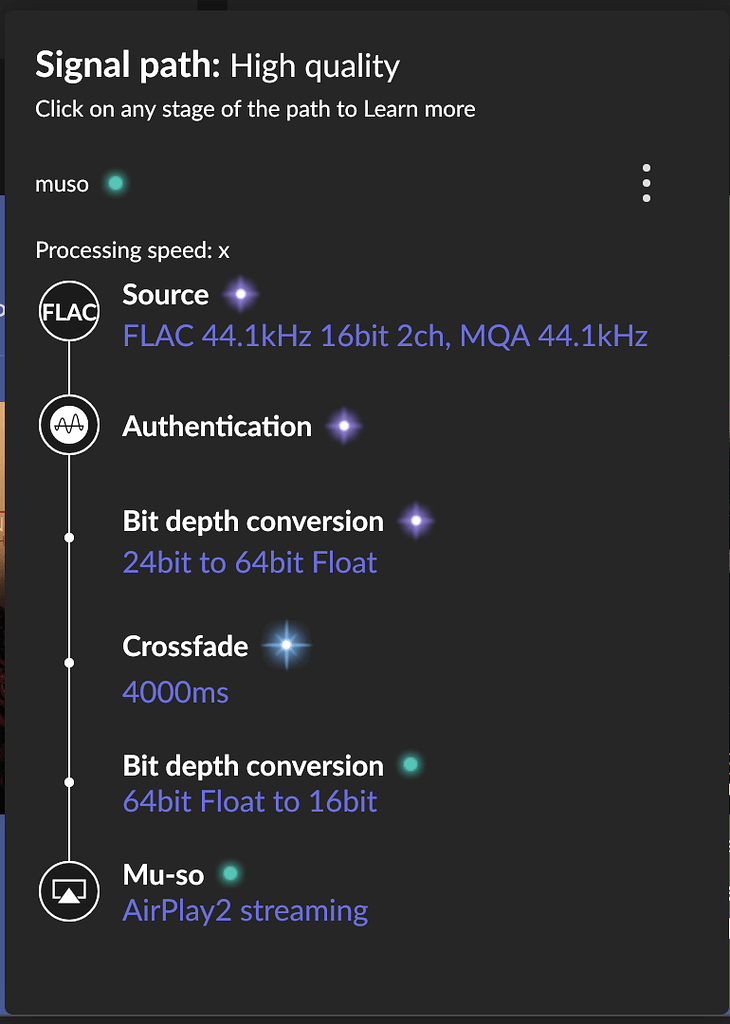Click the Signal path: High quality title

click(x=217, y=66)
